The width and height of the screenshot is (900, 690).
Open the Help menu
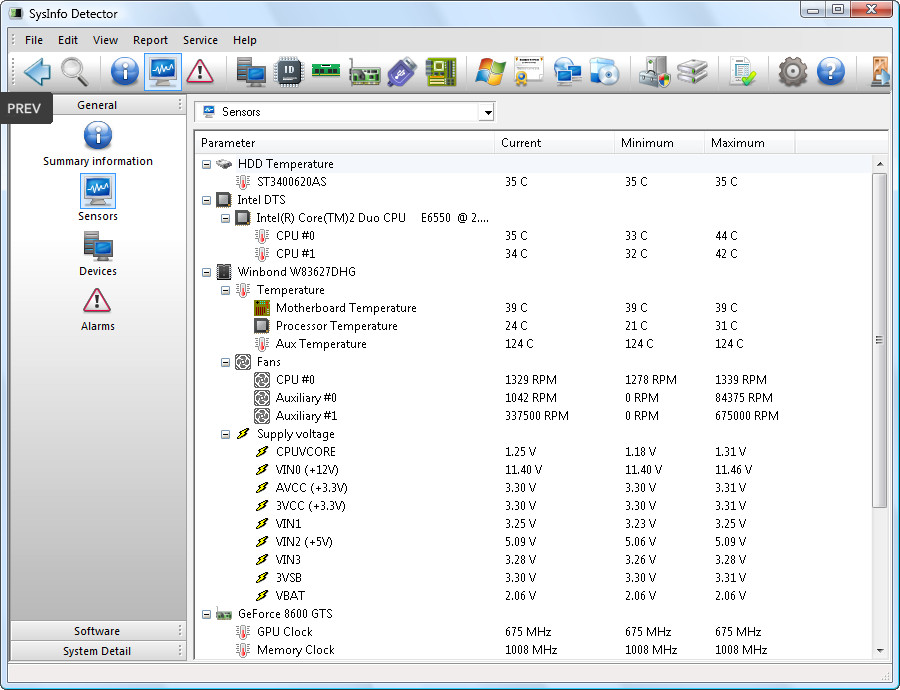coord(245,40)
